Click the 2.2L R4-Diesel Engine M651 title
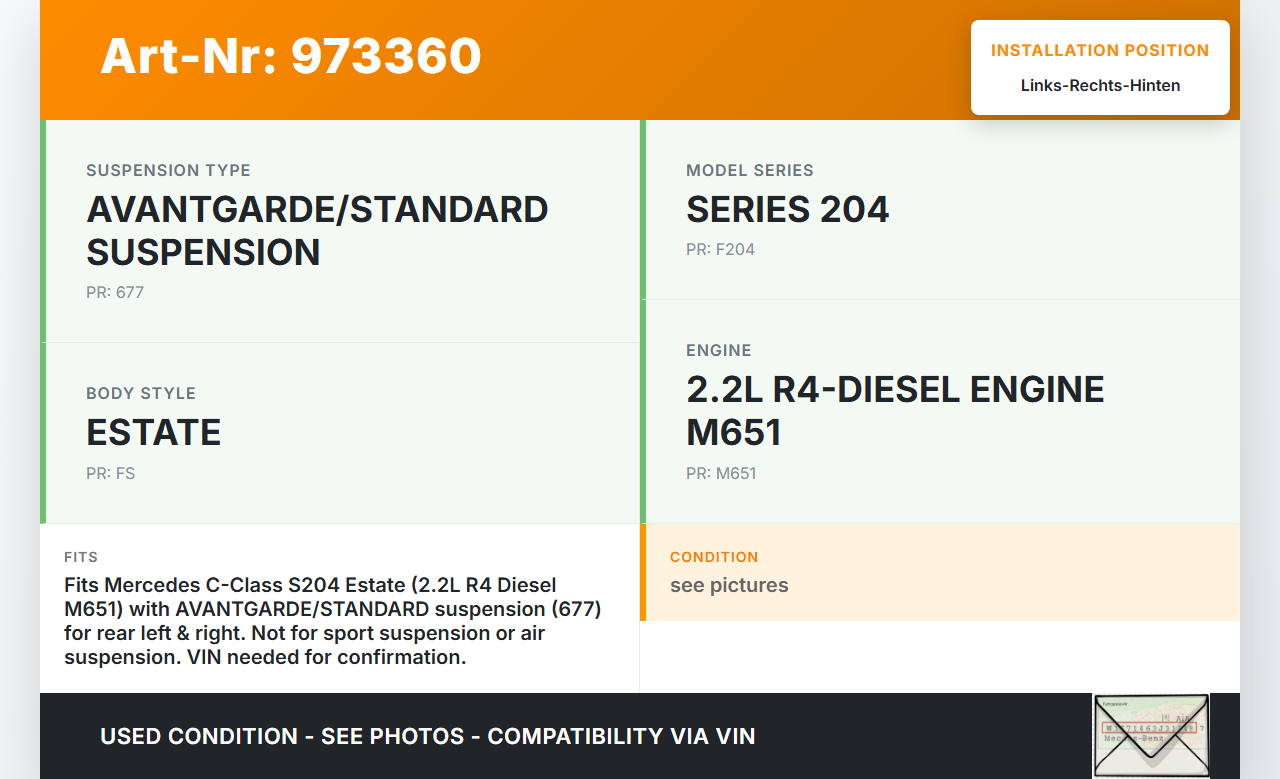 click(x=895, y=411)
